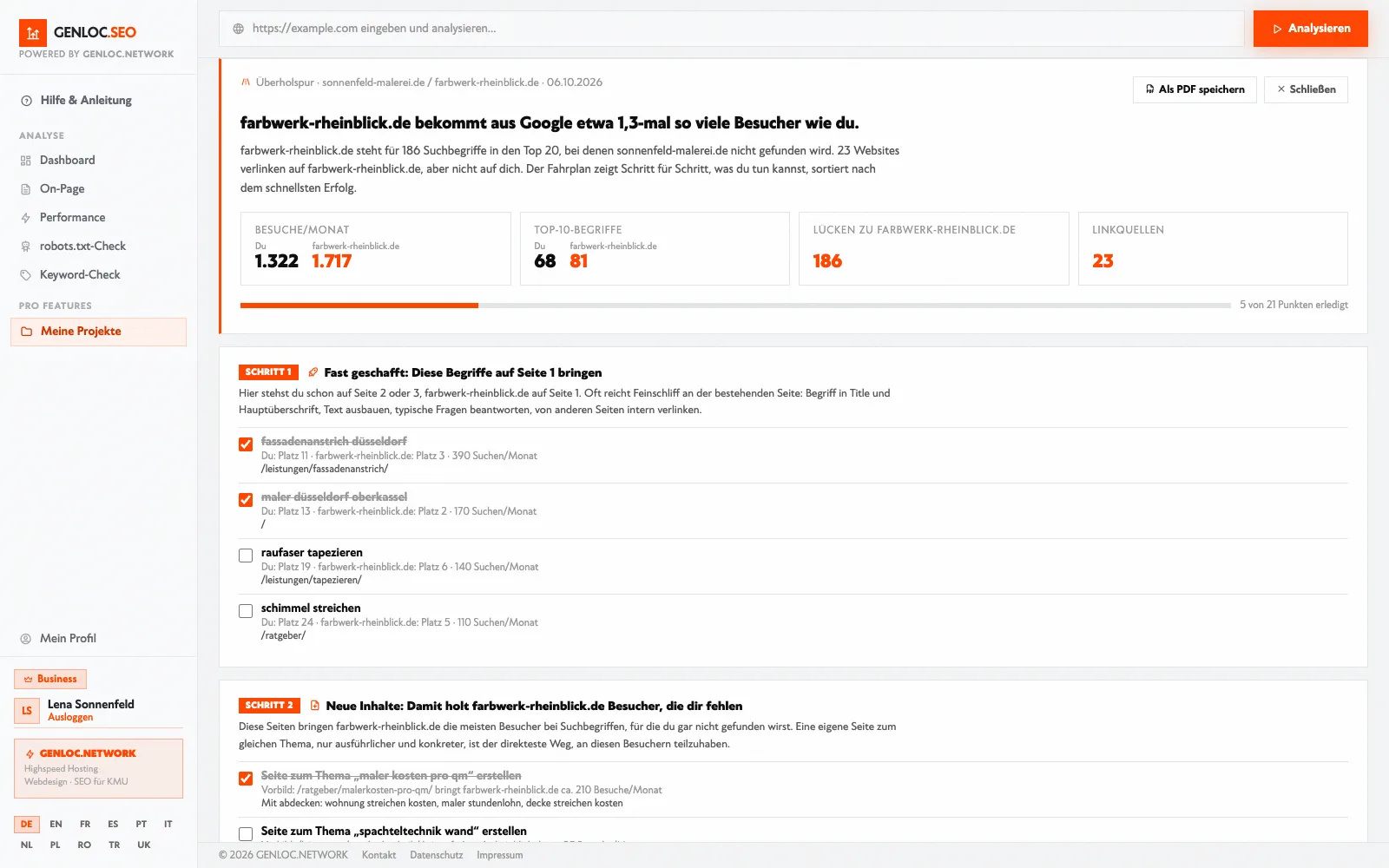Click the /leistungen/fassadenanstrich/ path text
Image resolution: width=1389 pixels, height=868 pixels.
click(325, 470)
